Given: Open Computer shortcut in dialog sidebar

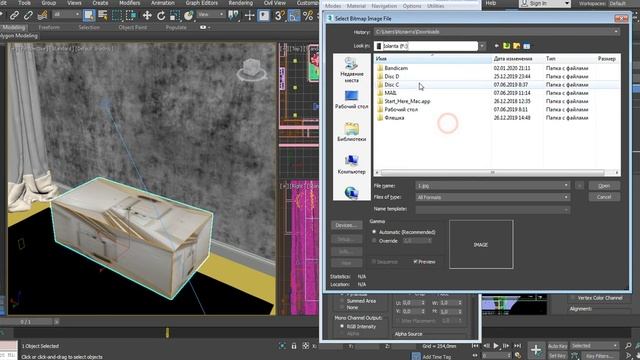Looking at the screenshot, I should coord(351,164).
